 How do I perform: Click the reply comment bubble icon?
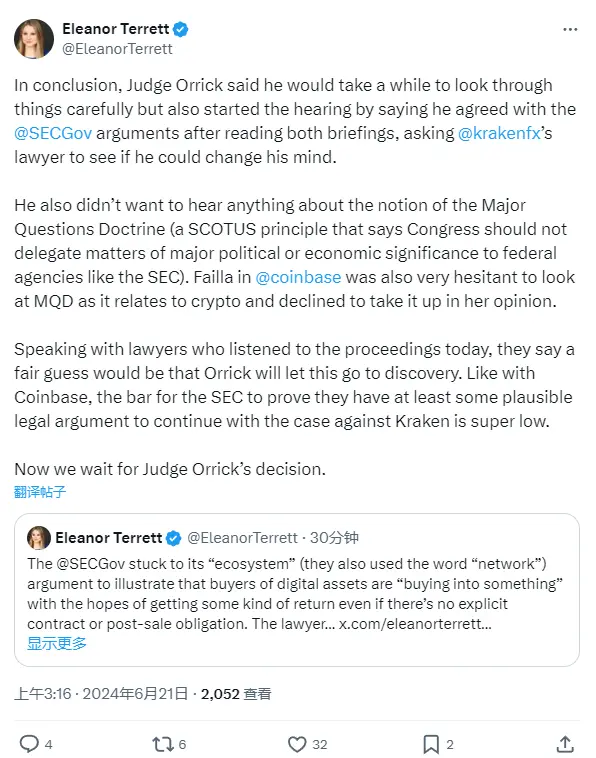(29, 743)
